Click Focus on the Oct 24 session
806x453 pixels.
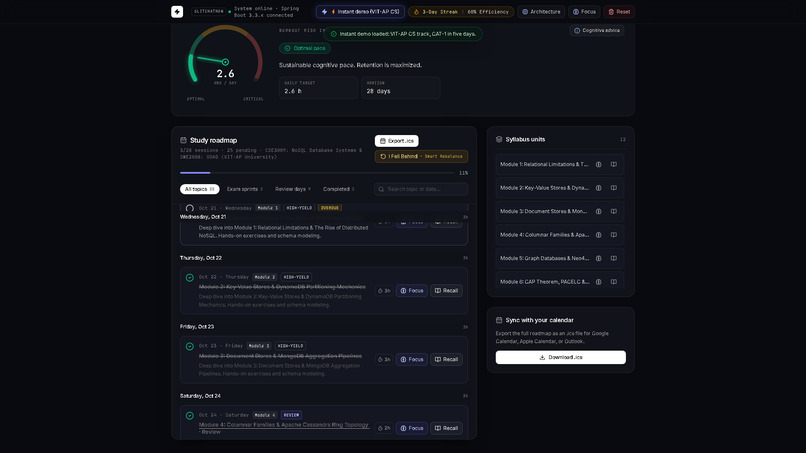(412, 428)
